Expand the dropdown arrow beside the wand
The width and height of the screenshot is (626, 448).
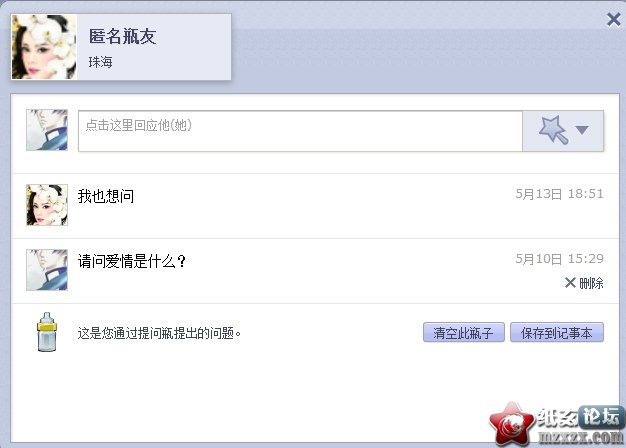[582, 130]
